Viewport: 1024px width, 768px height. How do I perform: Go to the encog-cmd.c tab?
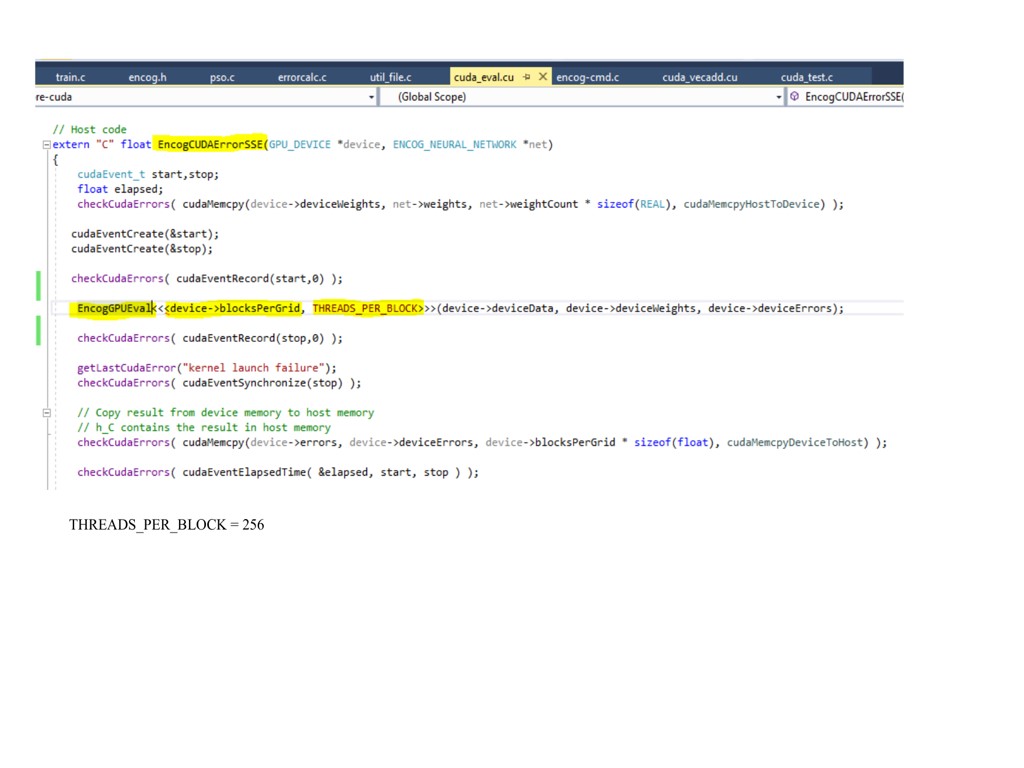587,77
